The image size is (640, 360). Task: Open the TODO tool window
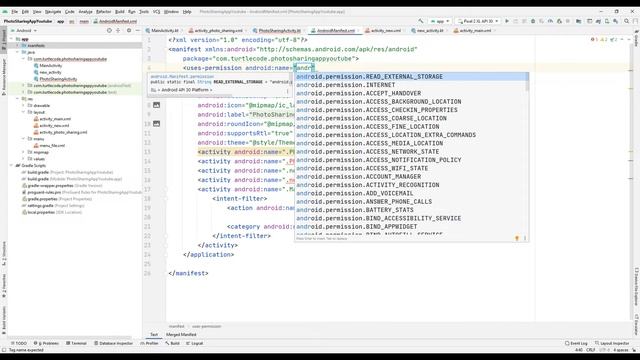19,343
